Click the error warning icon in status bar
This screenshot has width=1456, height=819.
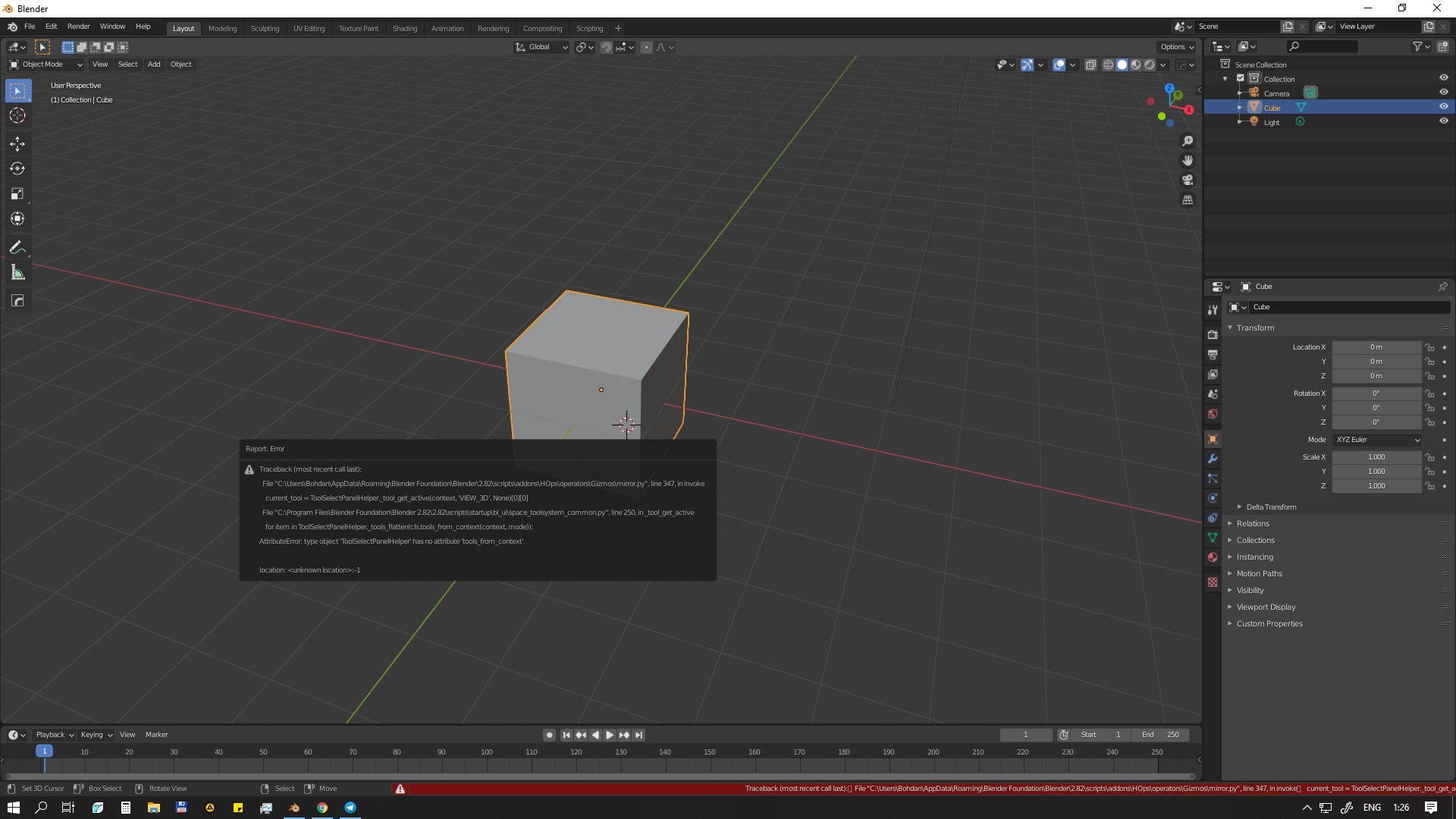click(x=400, y=789)
